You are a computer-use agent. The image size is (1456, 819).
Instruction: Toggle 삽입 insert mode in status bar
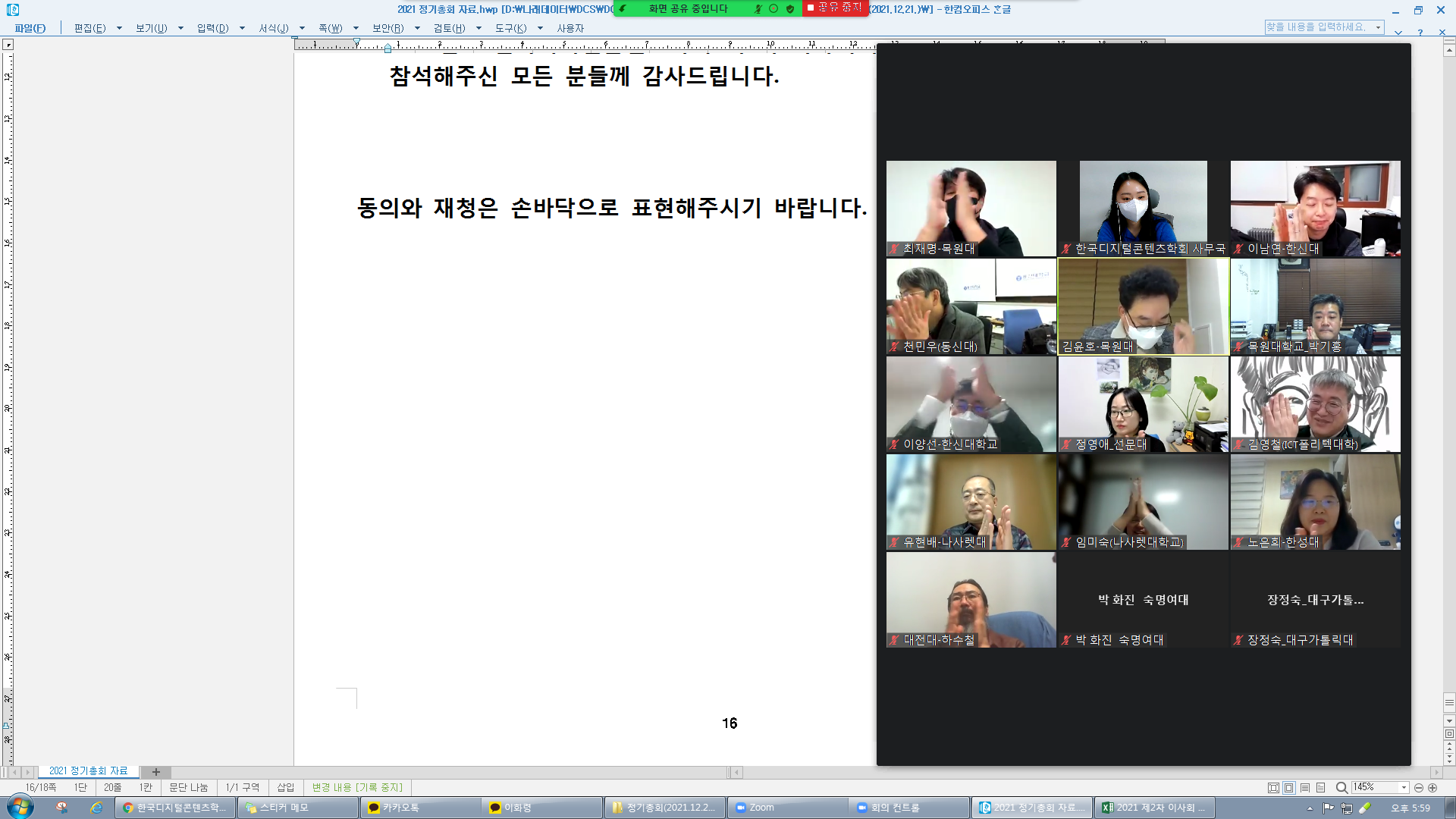coord(285,788)
